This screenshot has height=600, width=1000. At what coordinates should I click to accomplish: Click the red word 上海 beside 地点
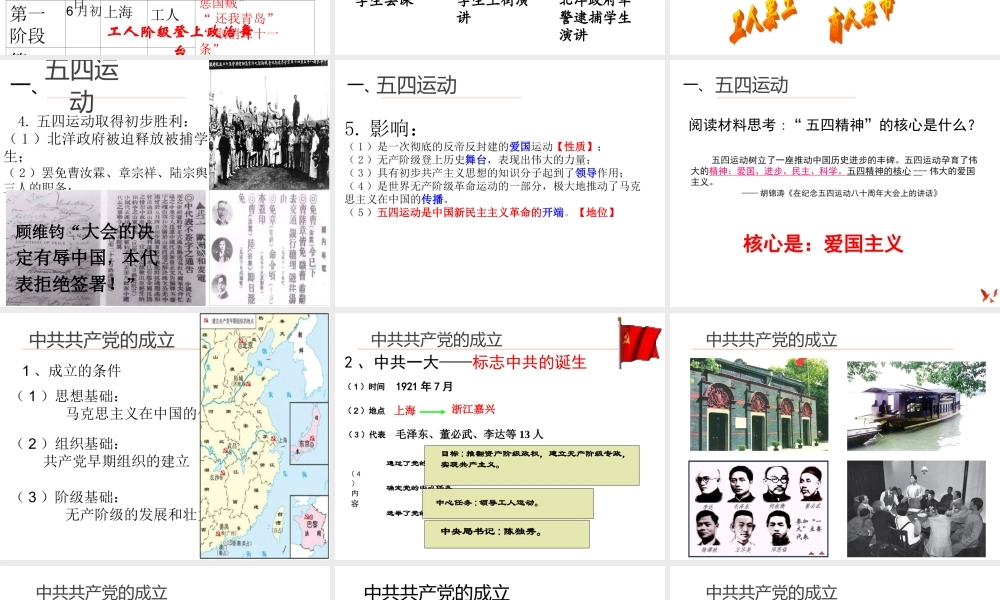coord(404,411)
